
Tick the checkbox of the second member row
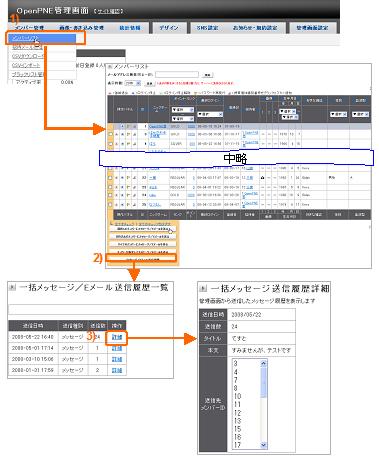click(x=110, y=134)
